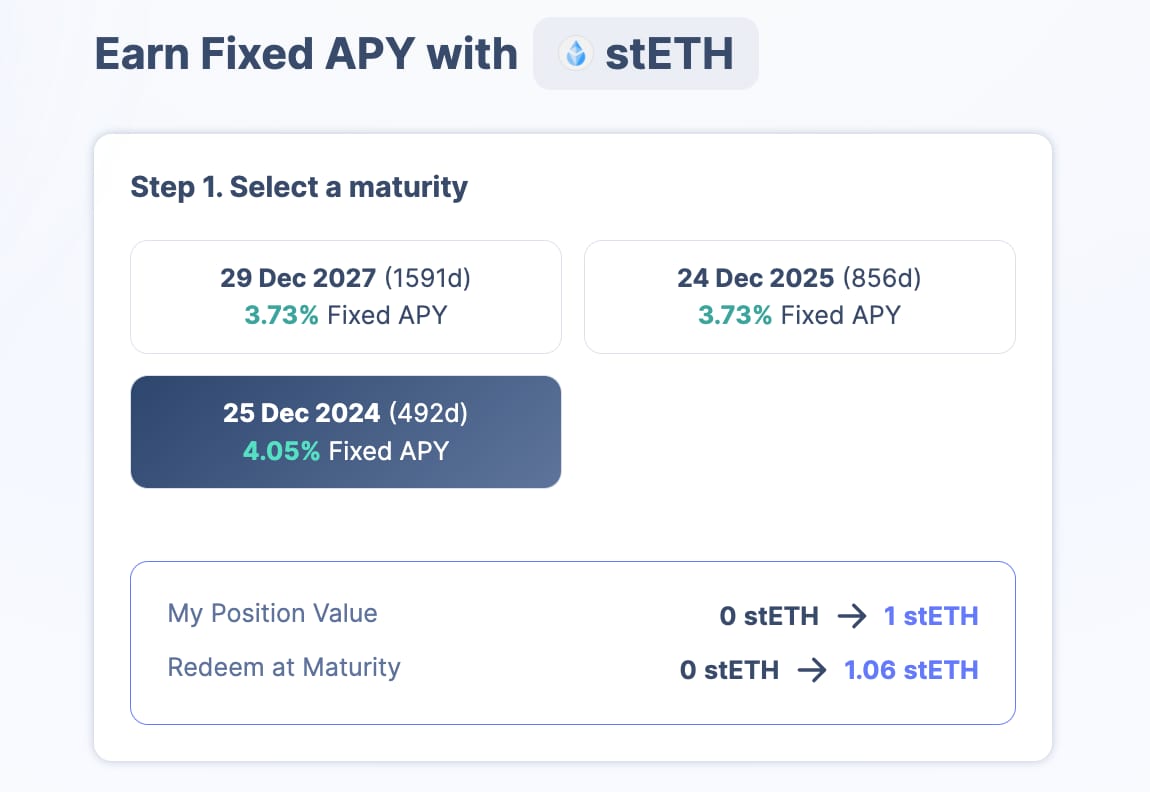Click the 3.73% rate on 2025 card

point(735,315)
